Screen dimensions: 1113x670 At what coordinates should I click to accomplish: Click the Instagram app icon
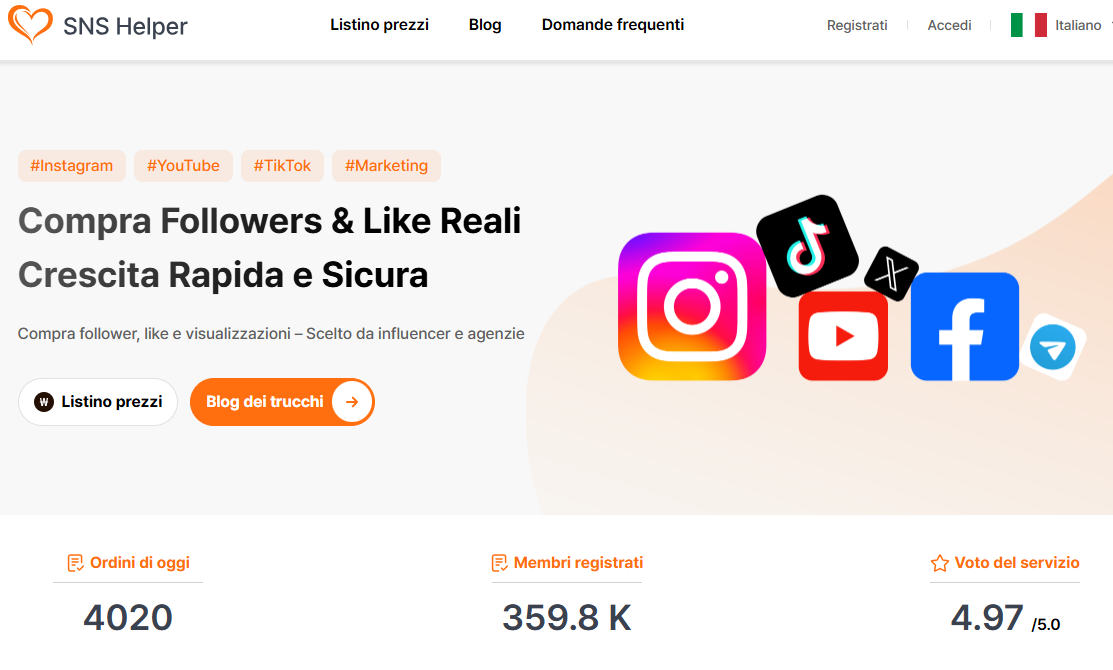pos(692,306)
